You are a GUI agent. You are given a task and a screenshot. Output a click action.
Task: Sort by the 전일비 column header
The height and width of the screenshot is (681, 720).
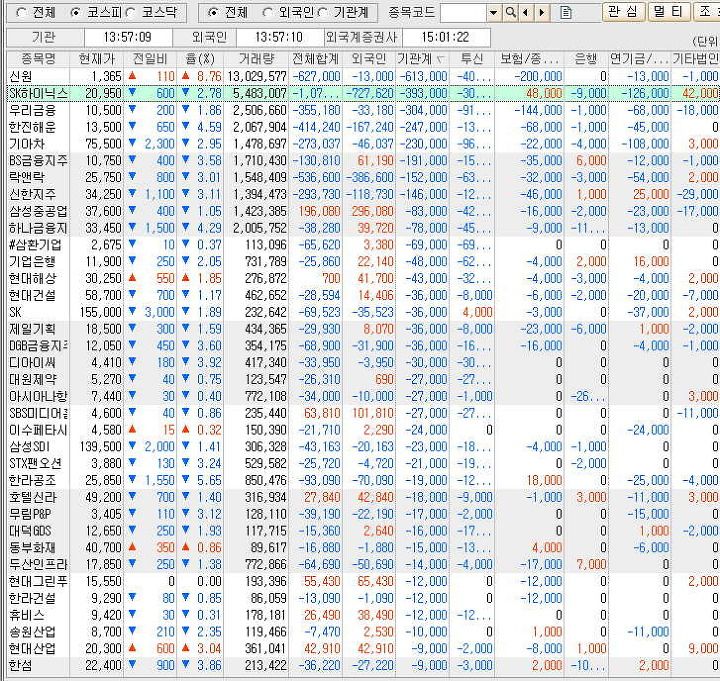click(150, 59)
